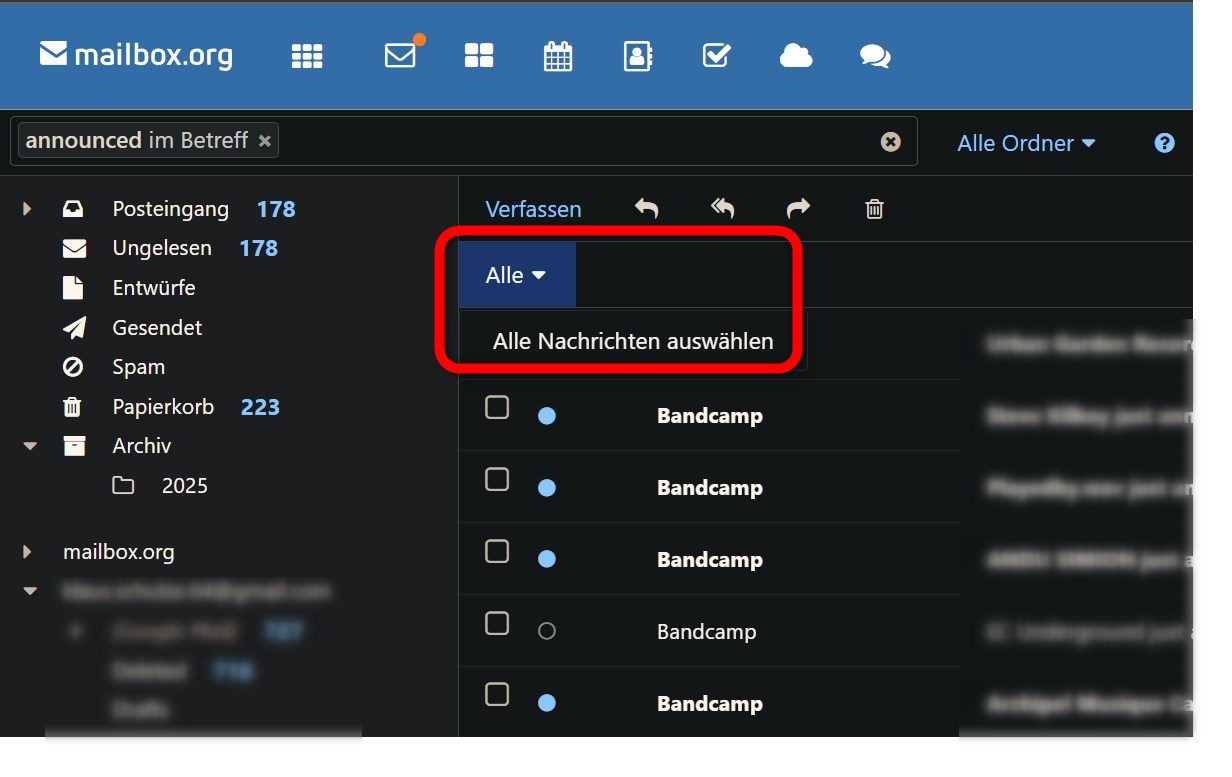Forward the selected message
1232x777 pixels.
[x=798, y=208]
